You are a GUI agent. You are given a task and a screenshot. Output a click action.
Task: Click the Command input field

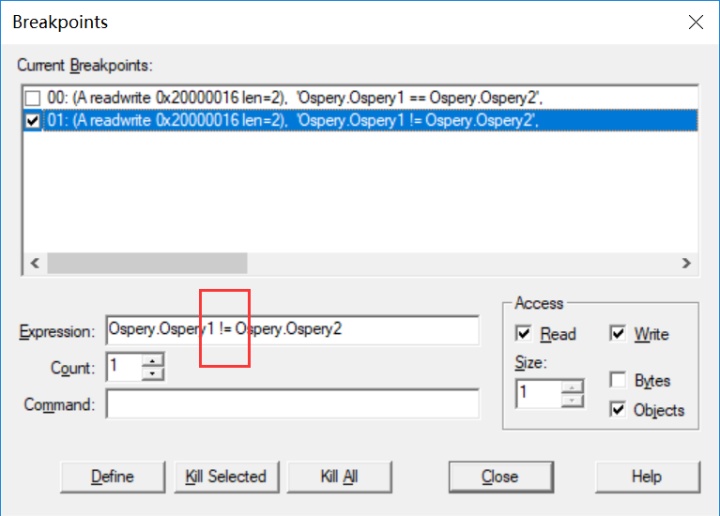point(292,404)
